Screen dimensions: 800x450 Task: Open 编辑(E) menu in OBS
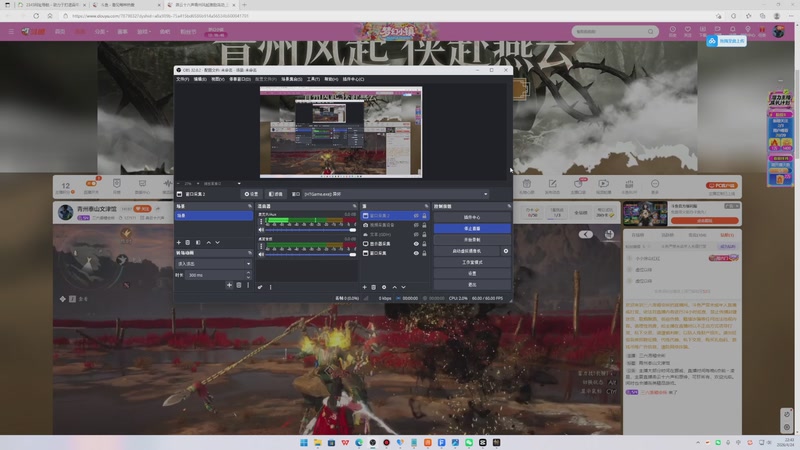[200, 79]
